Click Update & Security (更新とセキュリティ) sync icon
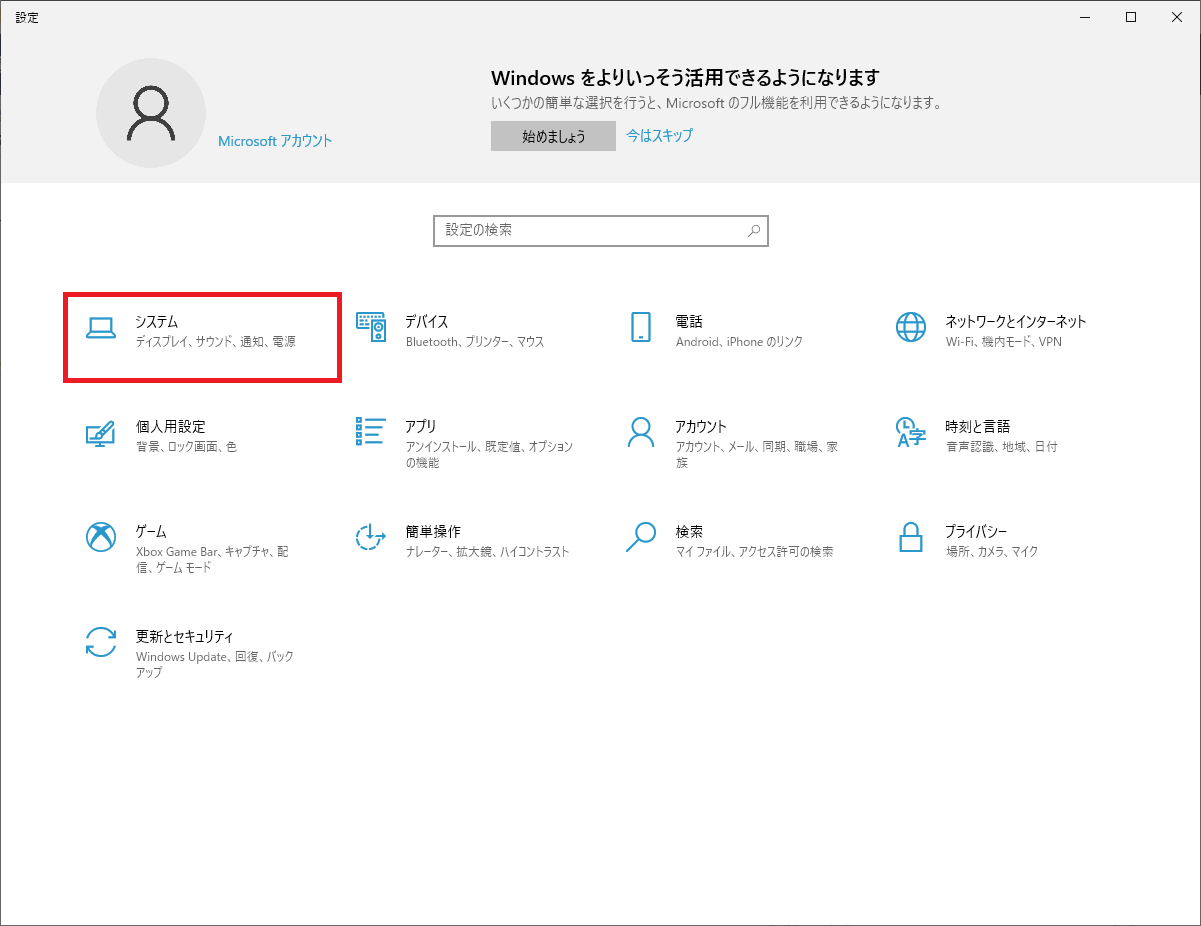Viewport: 1201px width, 926px height. click(101, 642)
